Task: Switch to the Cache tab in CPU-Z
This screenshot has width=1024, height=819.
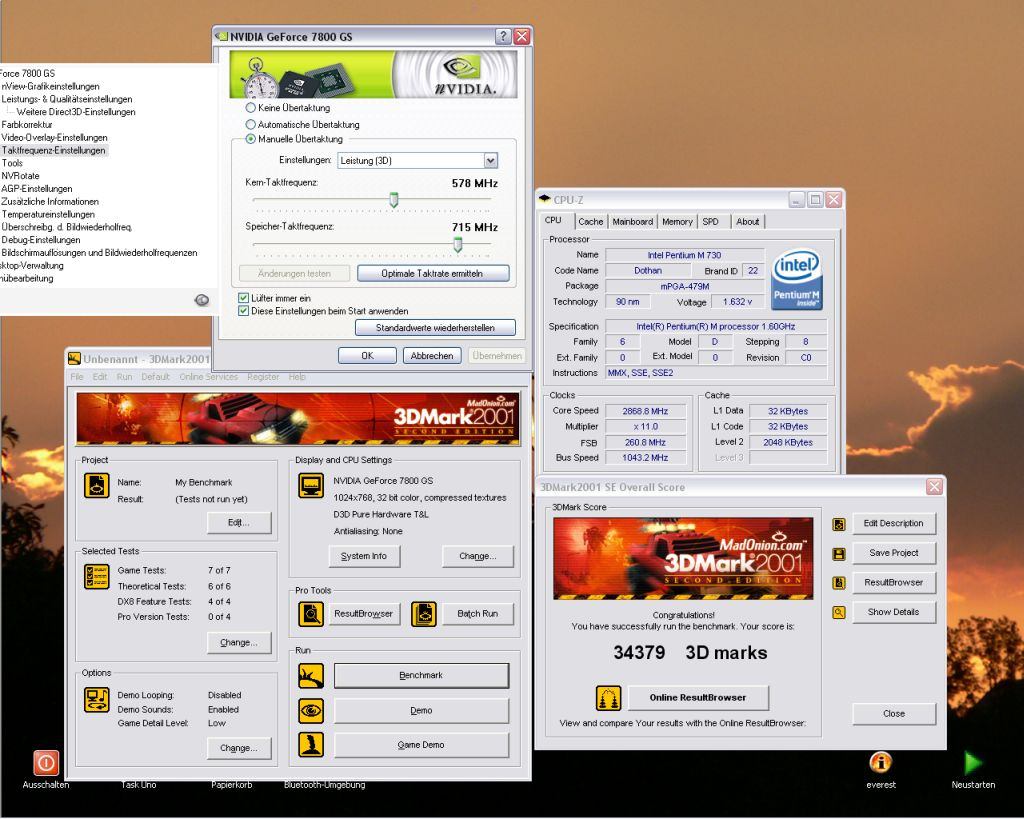Action: pyautogui.click(x=590, y=221)
